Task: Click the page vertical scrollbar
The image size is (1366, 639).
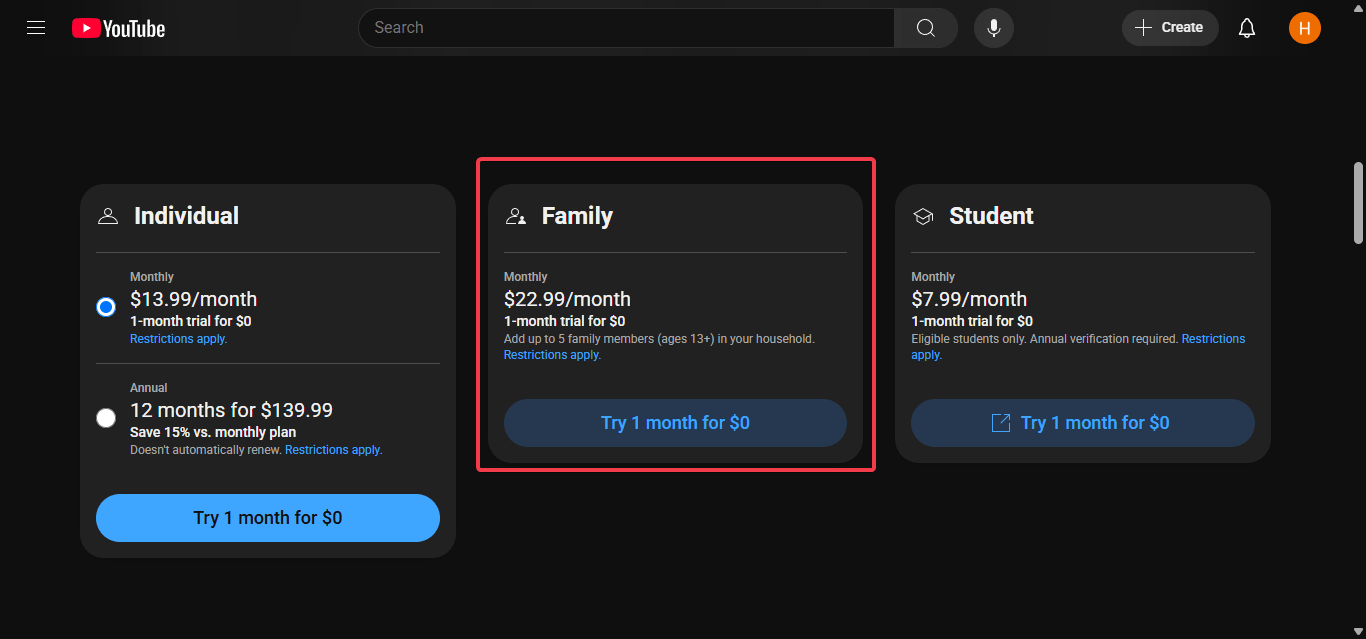Action: (1358, 203)
